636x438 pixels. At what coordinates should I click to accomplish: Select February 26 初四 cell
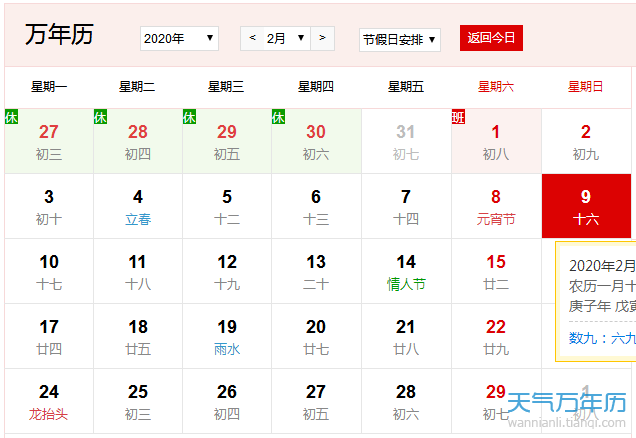tap(227, 401)
